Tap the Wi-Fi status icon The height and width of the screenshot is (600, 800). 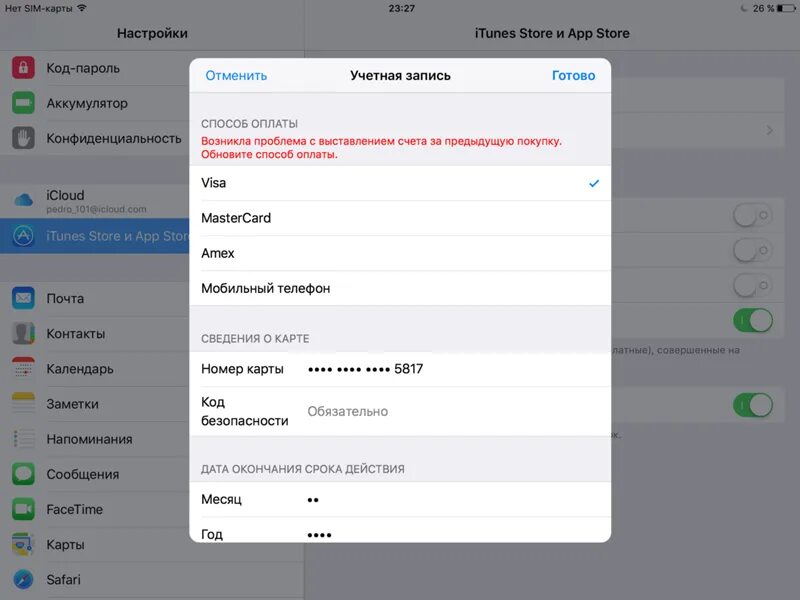coord(82,8)
